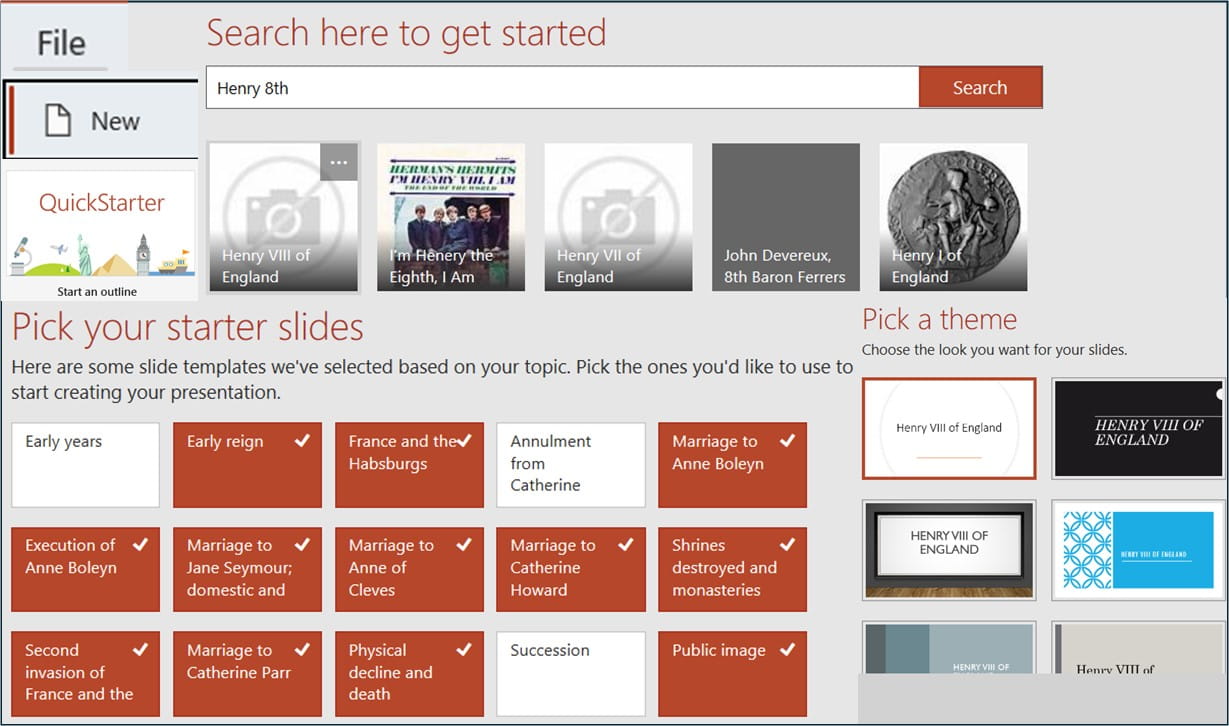Choose New from the sidebar
The height and width of the screenshot is (726, 1229).
point(116,120)
